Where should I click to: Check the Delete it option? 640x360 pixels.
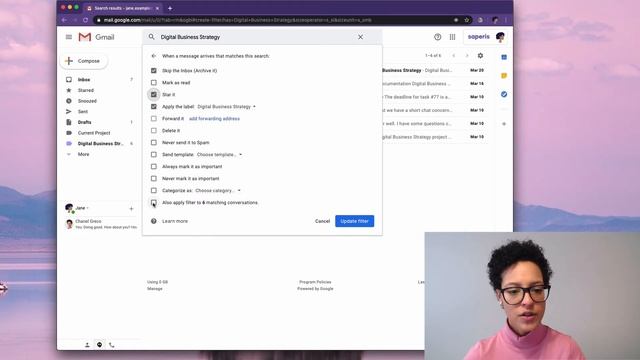[x=153, y=131]
